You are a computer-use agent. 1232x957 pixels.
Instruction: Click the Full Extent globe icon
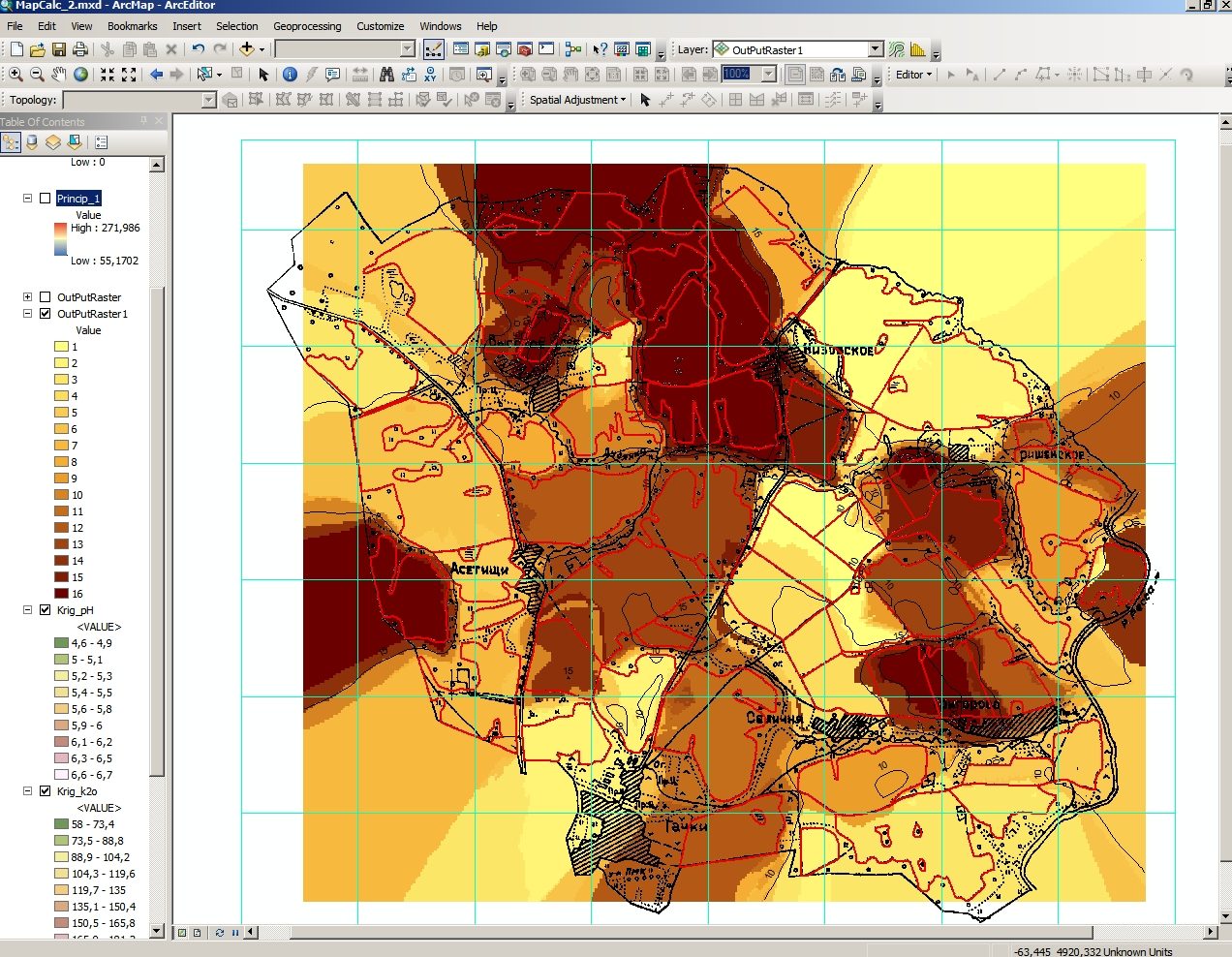[x=81, y=74]
